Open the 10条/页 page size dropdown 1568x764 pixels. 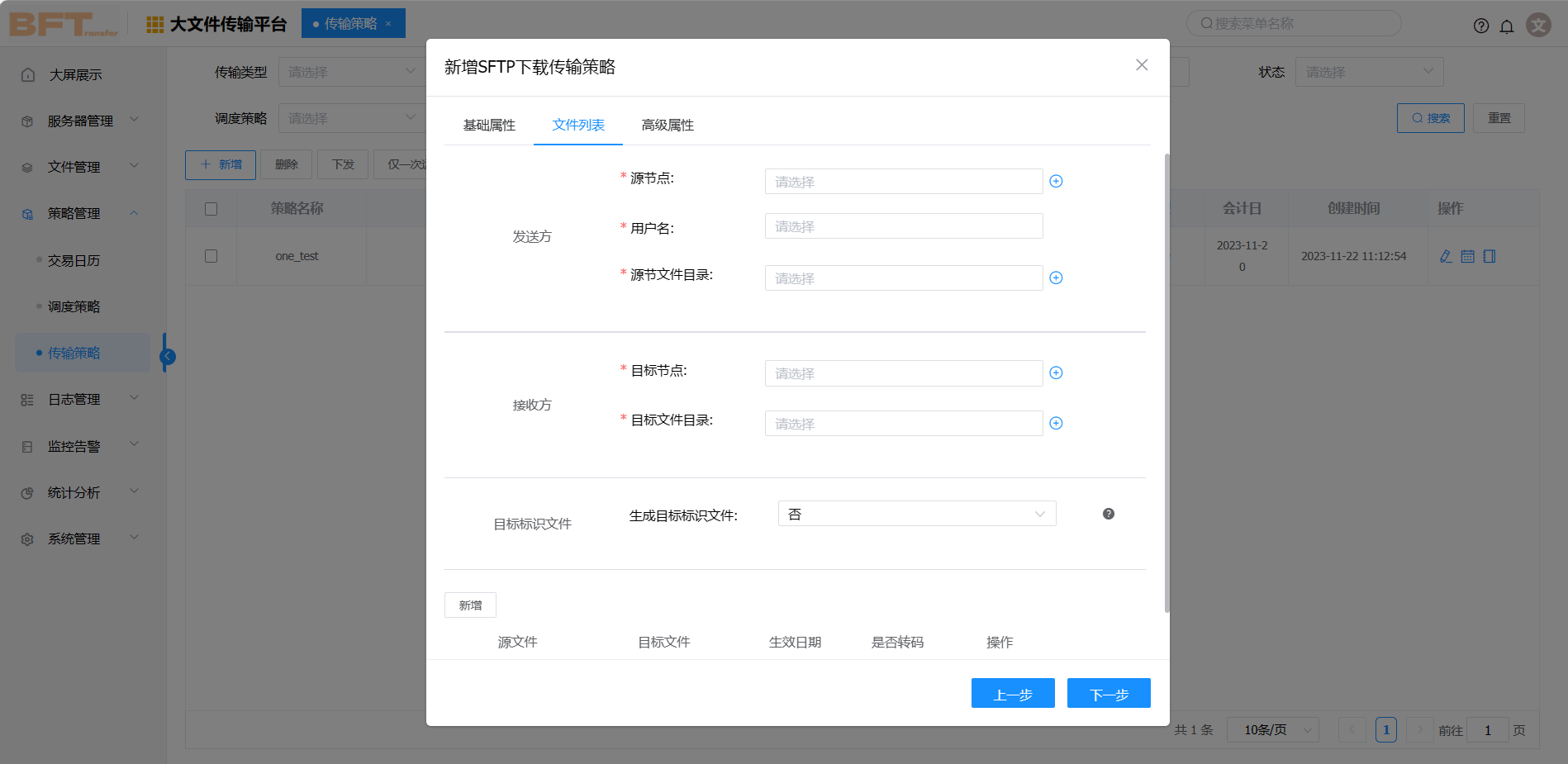coord(1272,730)
